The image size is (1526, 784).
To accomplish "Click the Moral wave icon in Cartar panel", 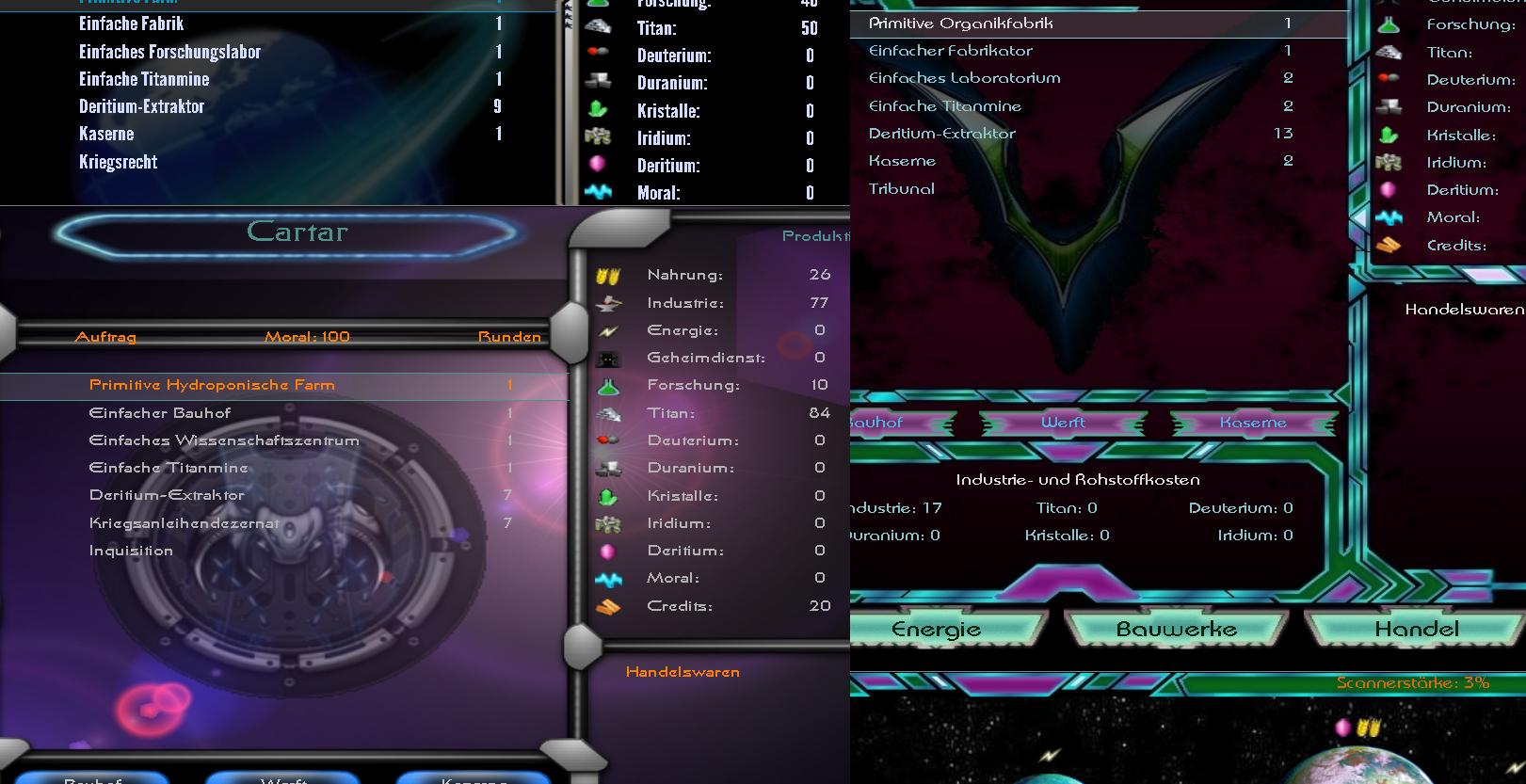I will point(608,579).
